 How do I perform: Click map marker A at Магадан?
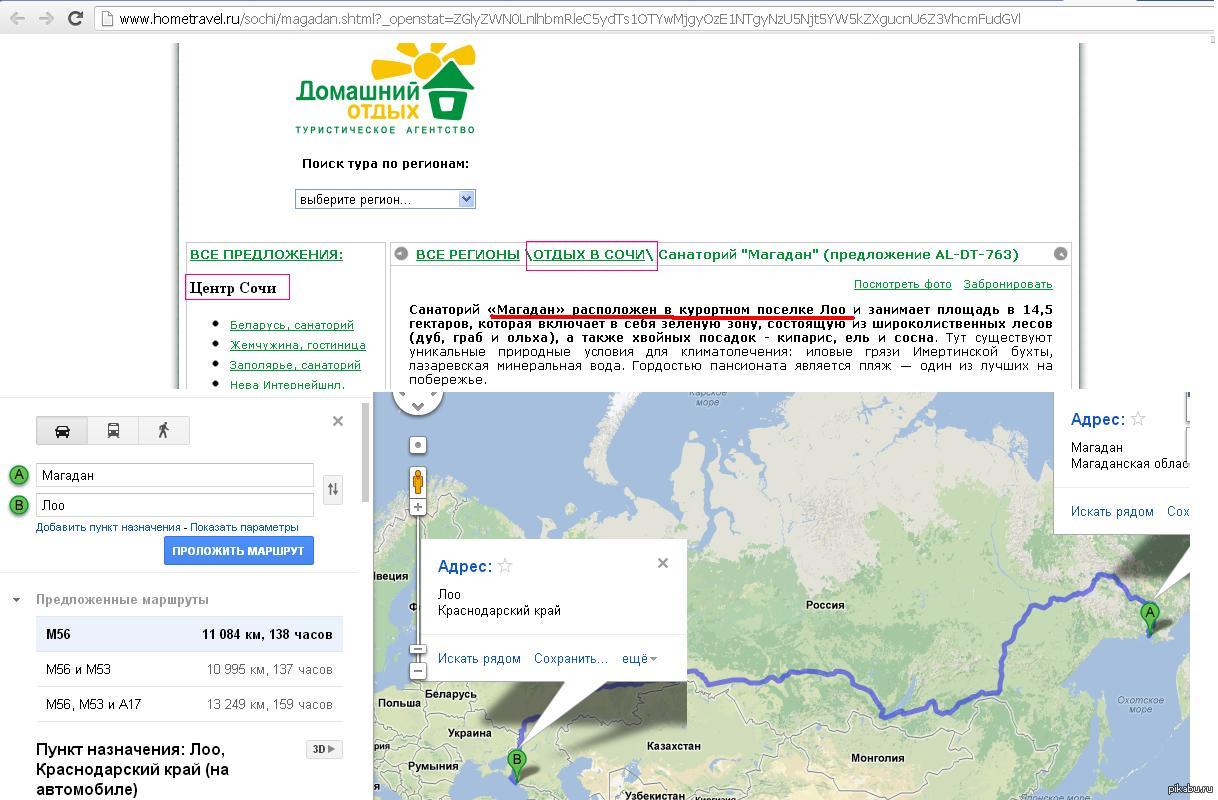pyautogui.click(x=1150, y=617)
